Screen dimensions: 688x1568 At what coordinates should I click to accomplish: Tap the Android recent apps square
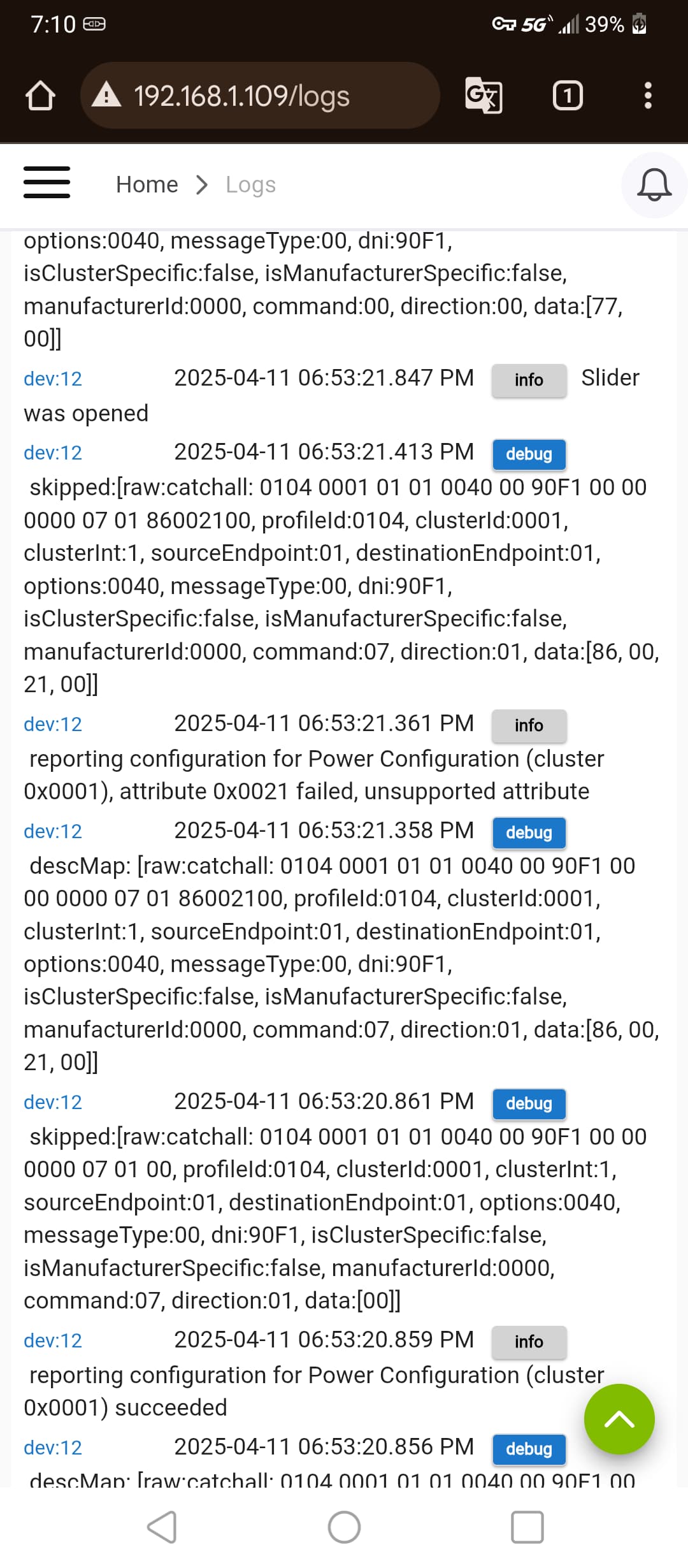(527, 1527)
